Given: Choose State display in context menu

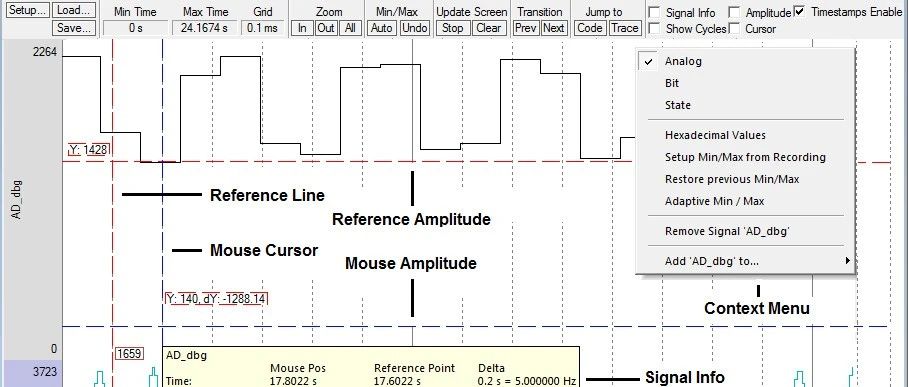Looking at the screenshot, I should [x=745, y=105].
